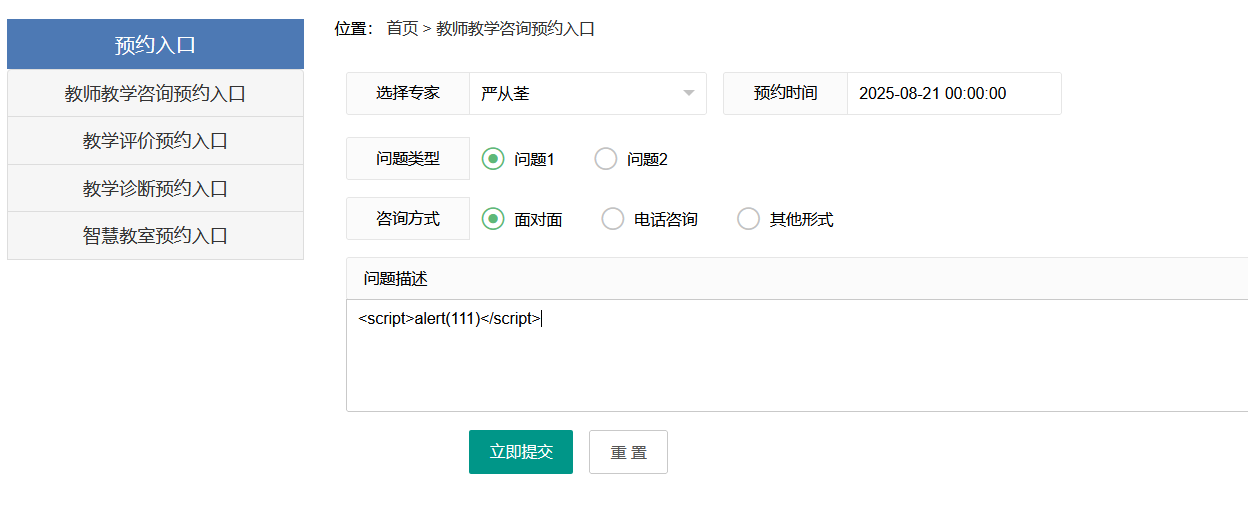1248x516 pixels.
Task: Click the 预约入口 sidebar header
Action: click(x=155, y=44)
